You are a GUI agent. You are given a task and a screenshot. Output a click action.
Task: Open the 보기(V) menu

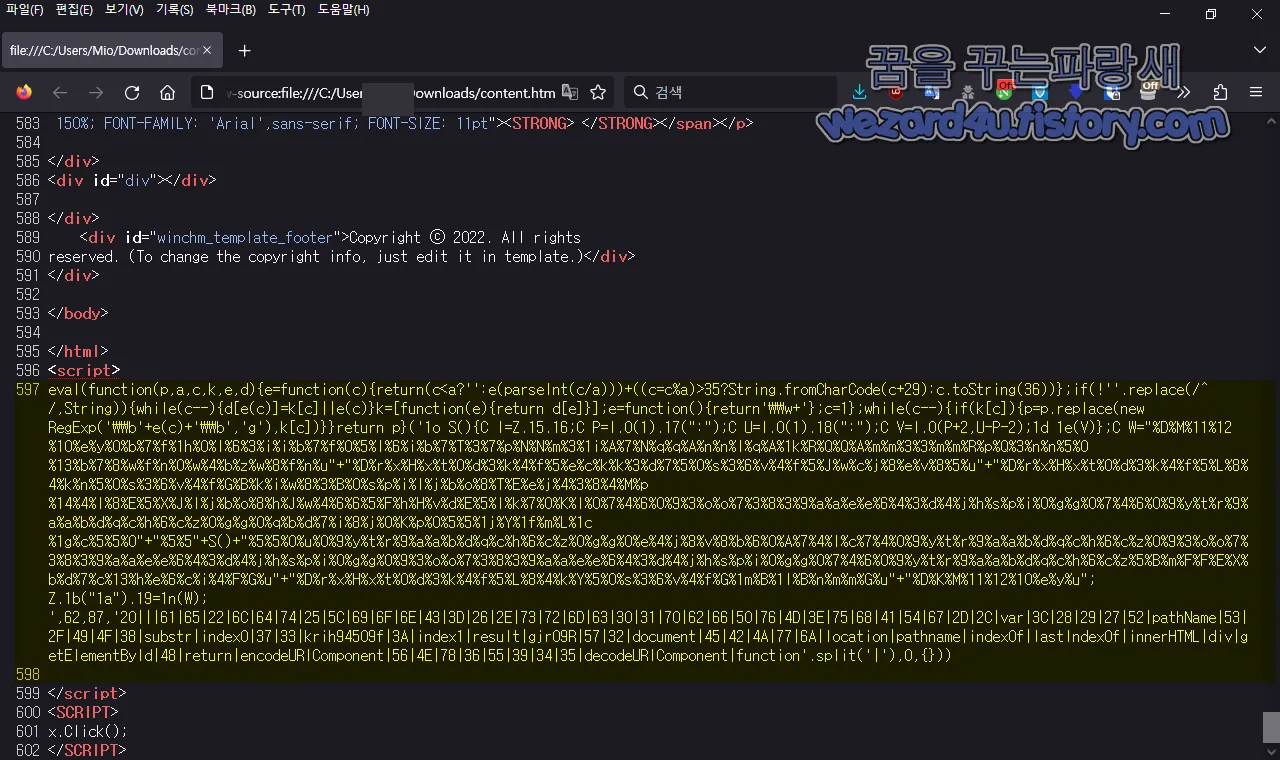pyautogui.click(x=124, y=10)
